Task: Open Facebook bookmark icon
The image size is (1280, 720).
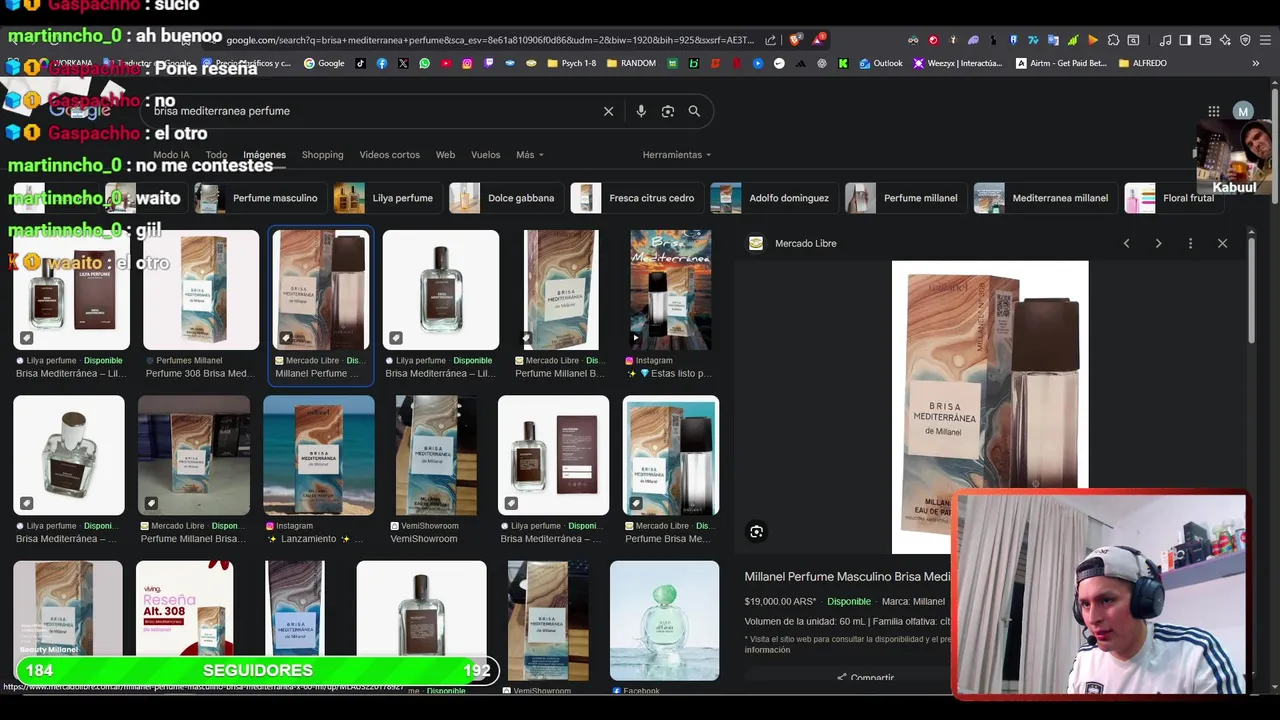Action: 382,63
